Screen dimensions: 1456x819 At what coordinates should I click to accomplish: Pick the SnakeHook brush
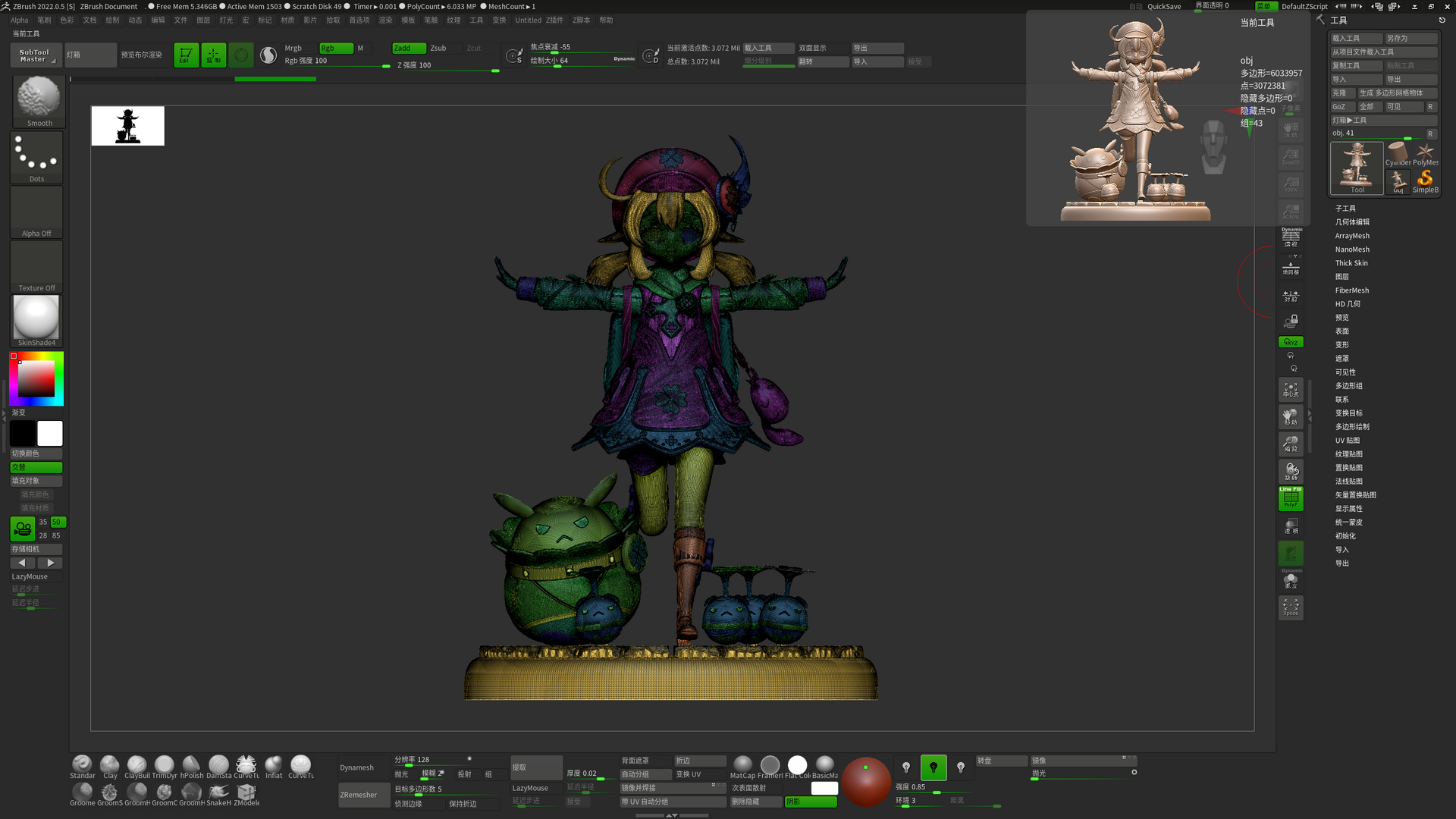(x=219, y=792)
